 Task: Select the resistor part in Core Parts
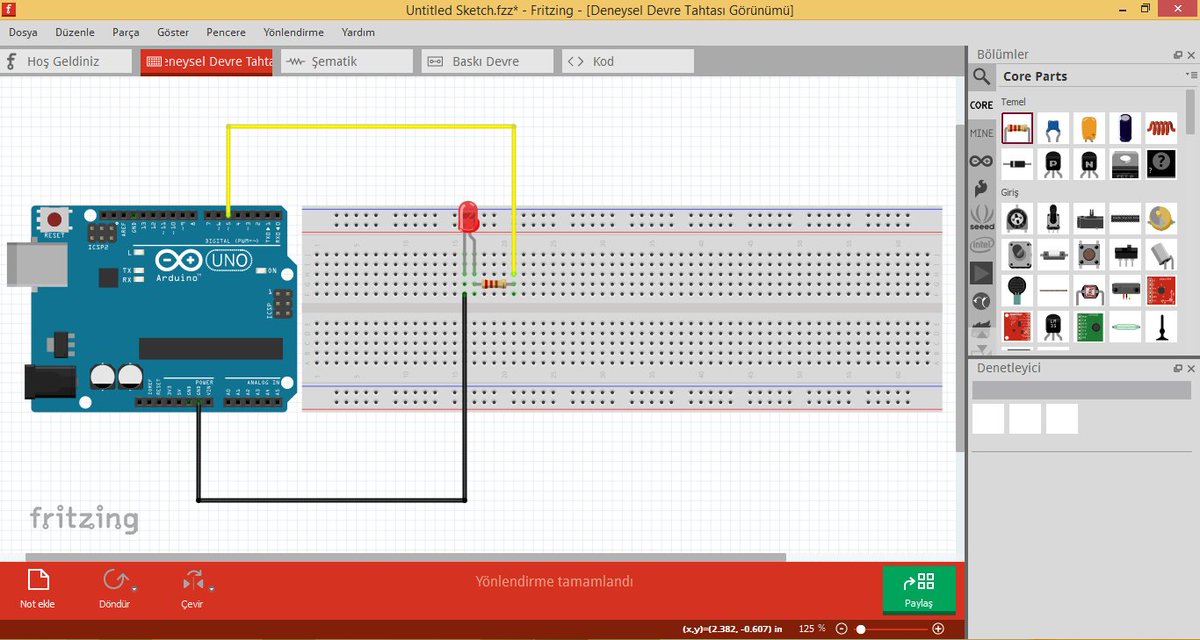click(1017, 128)
